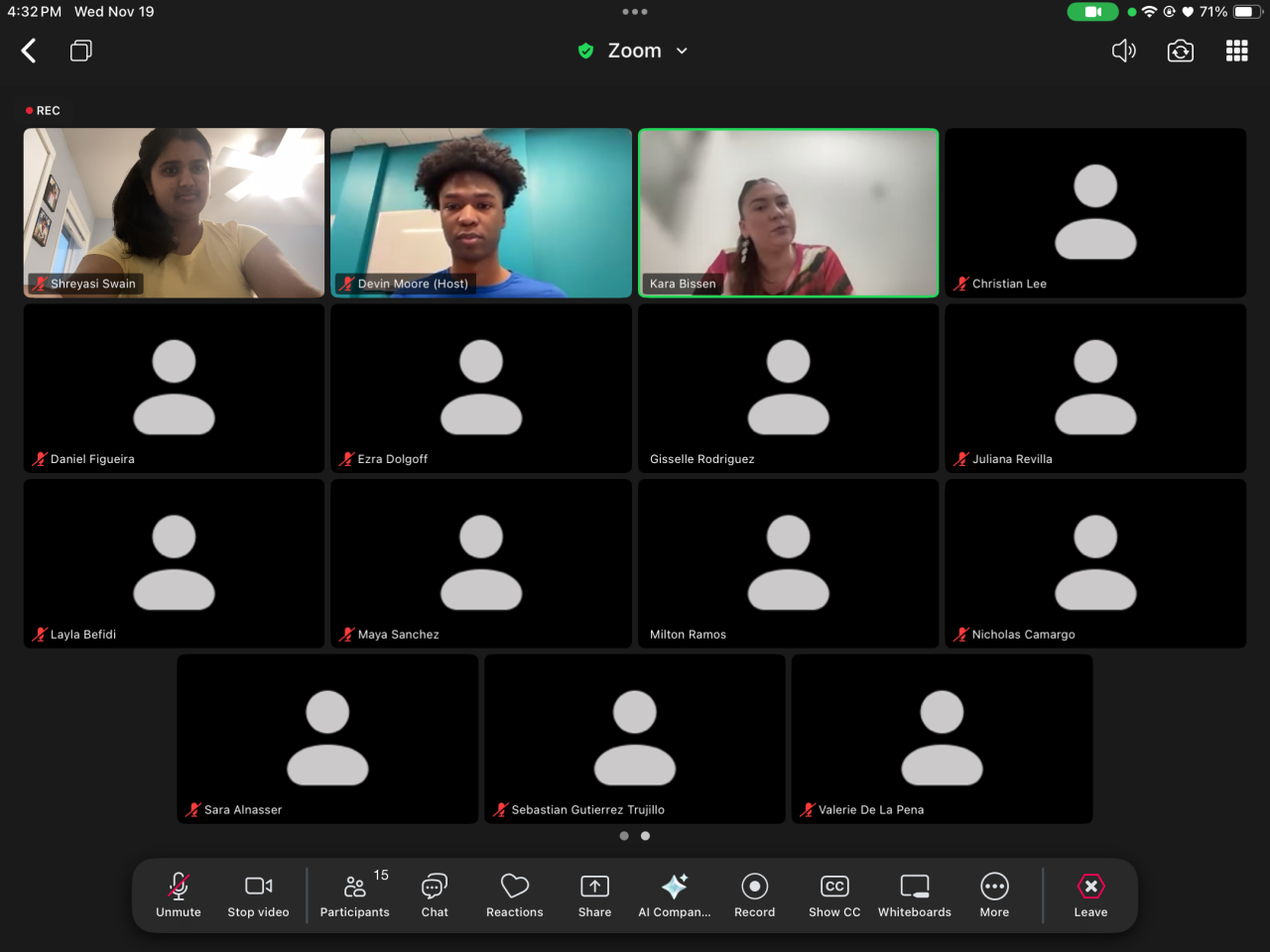The image size is (1270, 952).
Task: Unmute the microphone
Action: point(179,894)
